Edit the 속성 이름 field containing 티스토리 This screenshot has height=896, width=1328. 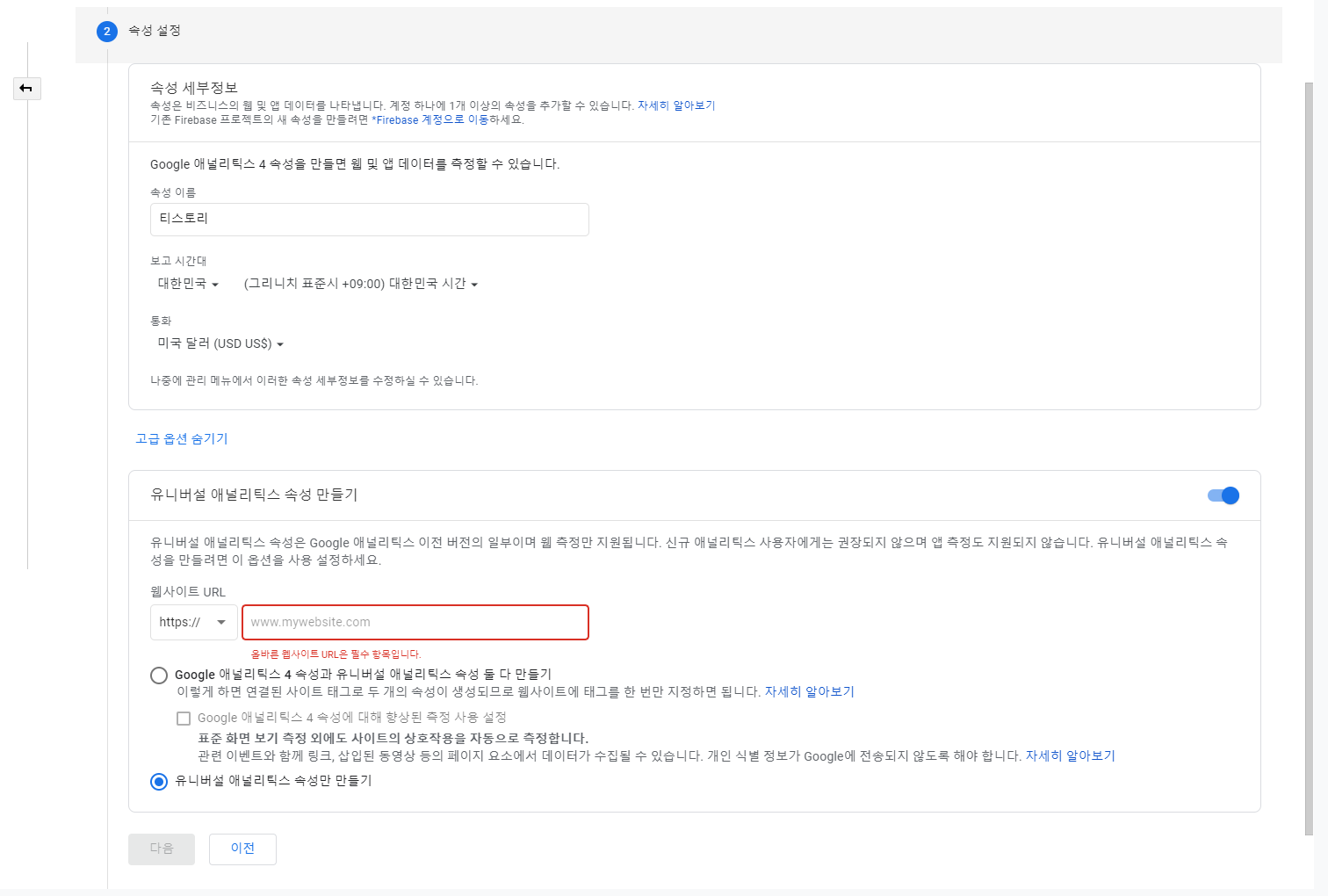[370, 220]
